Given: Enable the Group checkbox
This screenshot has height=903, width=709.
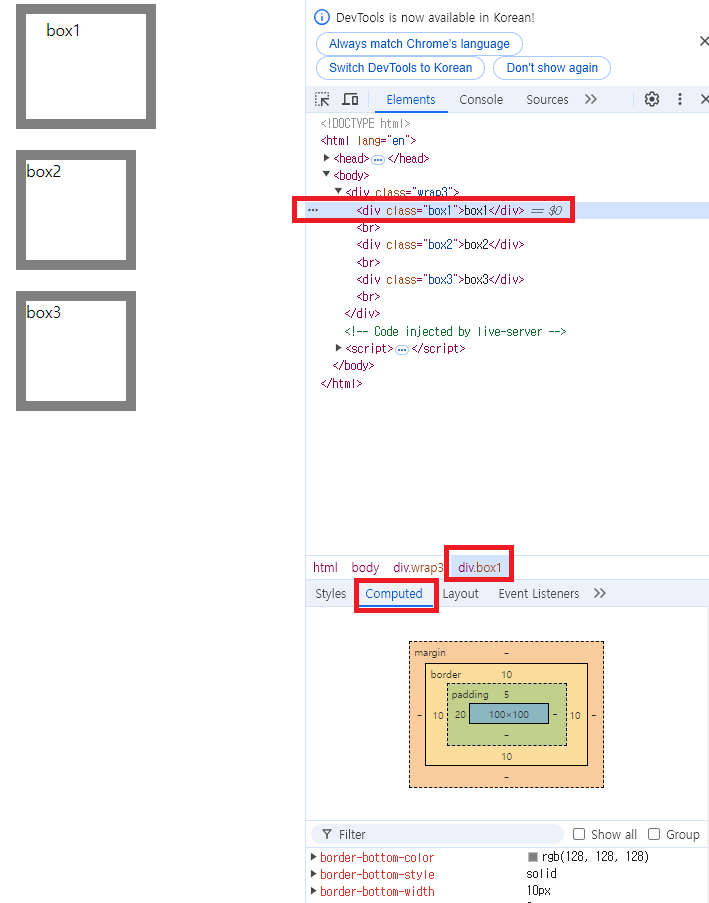Looking at the screenshot, I should pyautogui.click(x=654, y=834).
